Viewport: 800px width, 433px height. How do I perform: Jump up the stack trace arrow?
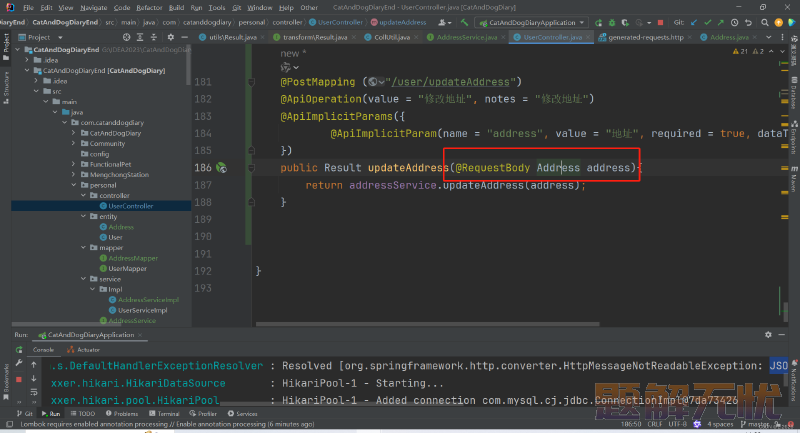34,365
